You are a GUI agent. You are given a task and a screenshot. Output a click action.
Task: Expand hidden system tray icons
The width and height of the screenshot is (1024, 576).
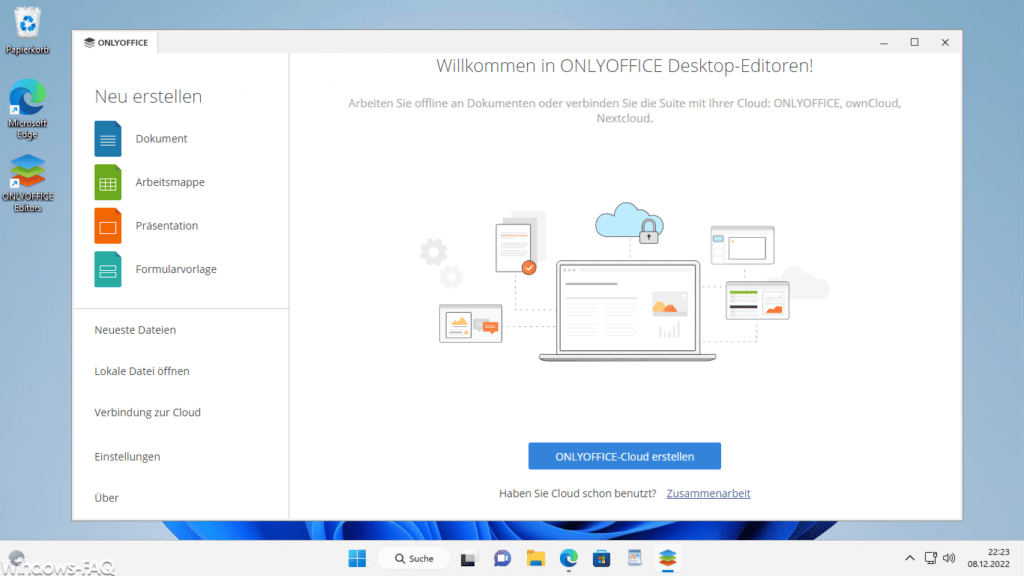point(909,558)
